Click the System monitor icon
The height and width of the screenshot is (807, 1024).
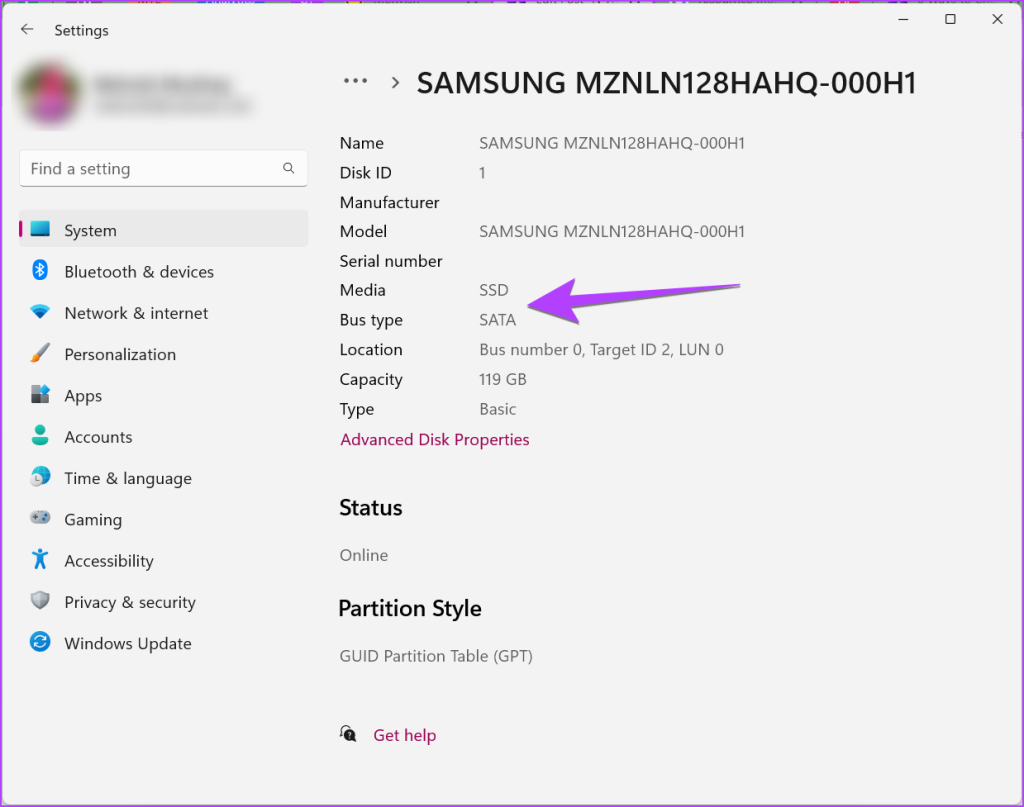[x=40, y=229]
